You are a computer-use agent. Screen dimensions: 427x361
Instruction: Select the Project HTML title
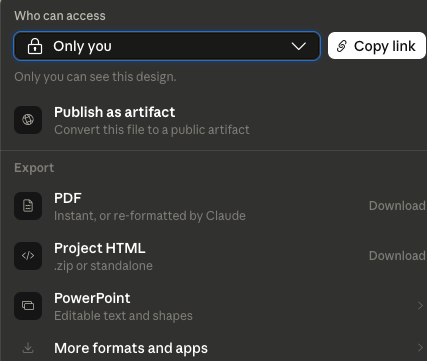coord(100,248)
